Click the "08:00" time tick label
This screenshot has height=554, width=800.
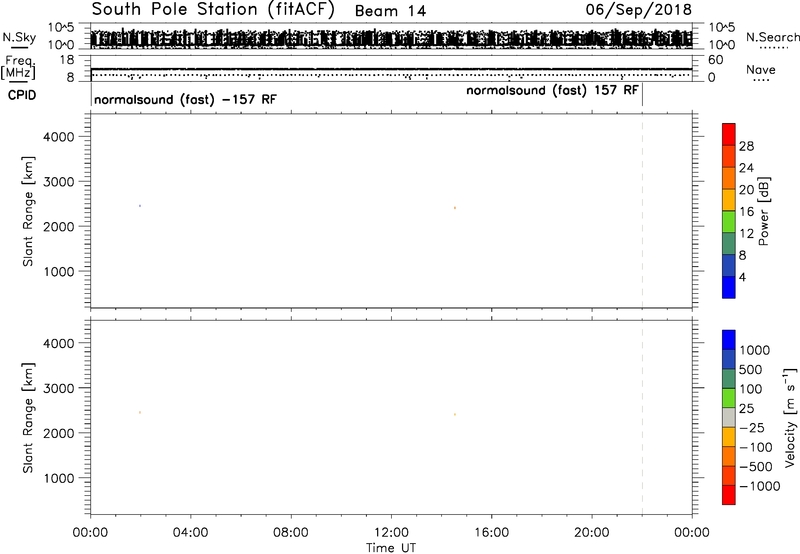(290, 533)
